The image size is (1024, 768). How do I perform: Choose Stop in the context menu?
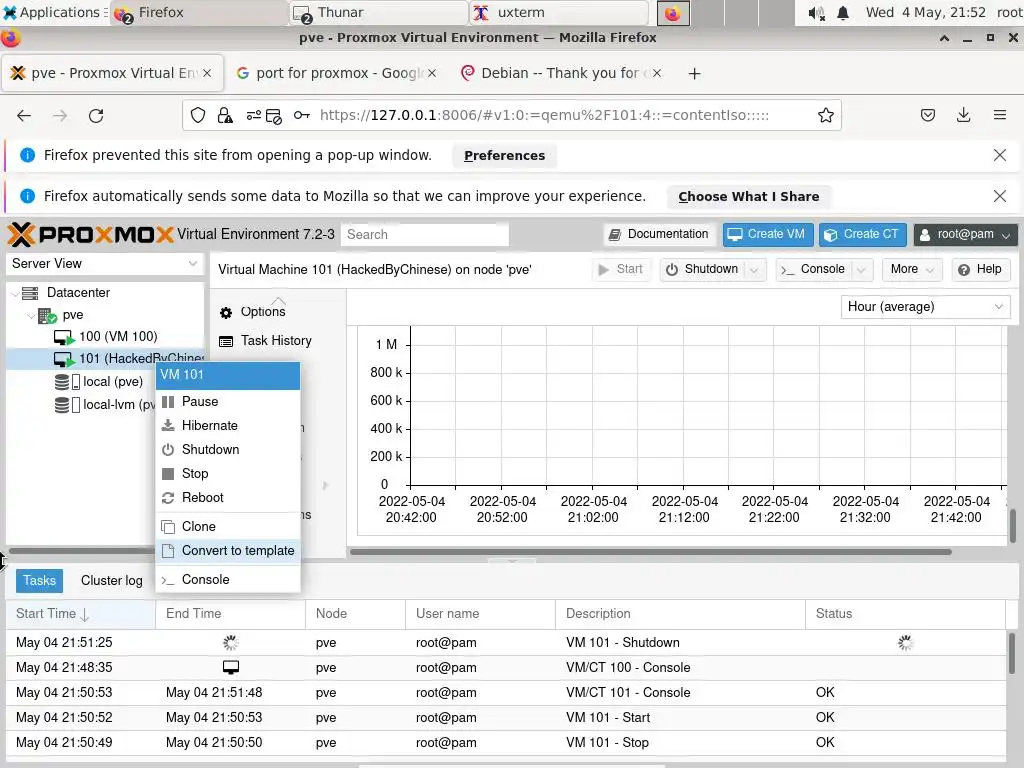(x=228, y=473)
